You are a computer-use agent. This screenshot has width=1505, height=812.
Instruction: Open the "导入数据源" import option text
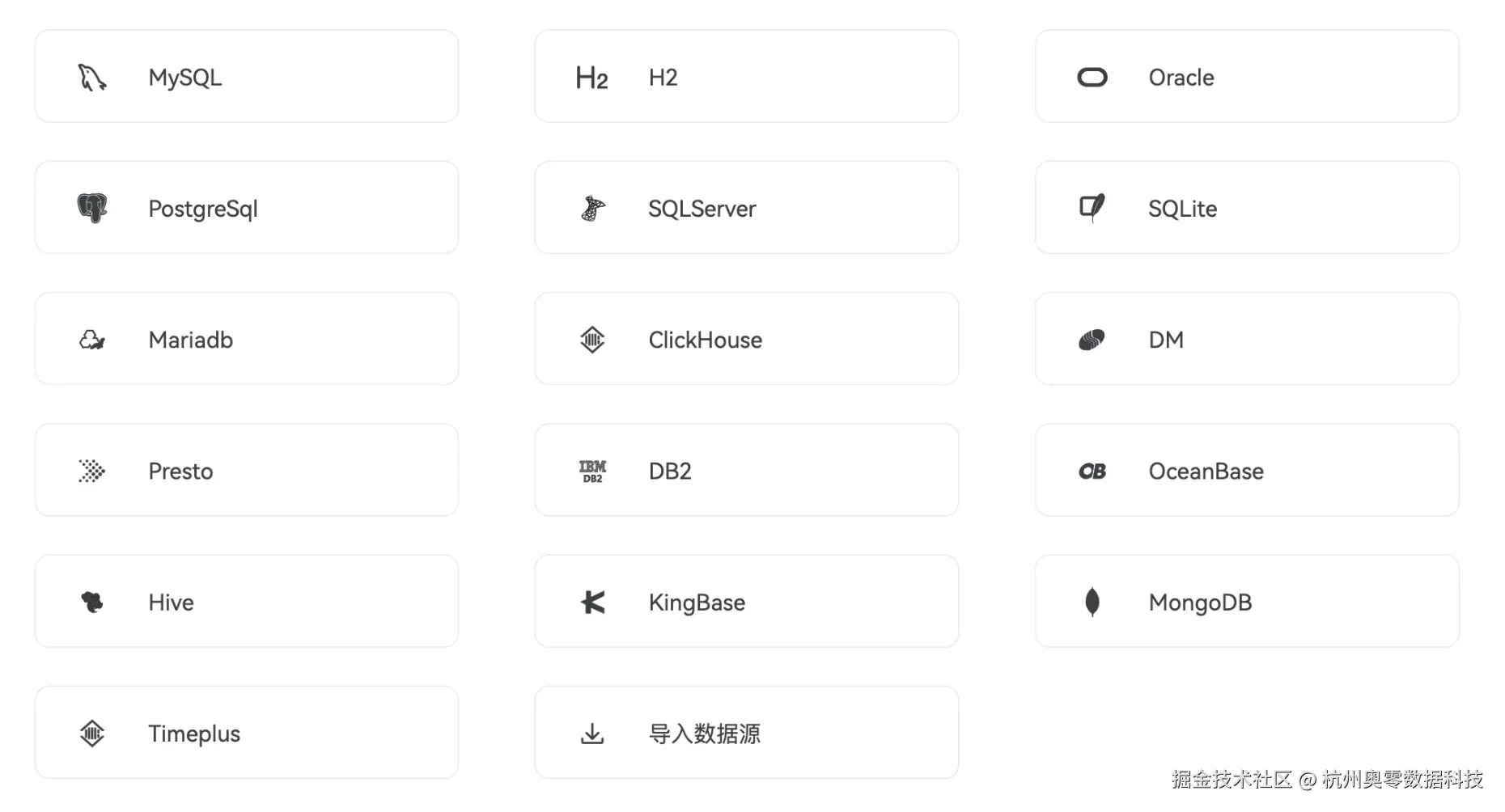point(705,734)
